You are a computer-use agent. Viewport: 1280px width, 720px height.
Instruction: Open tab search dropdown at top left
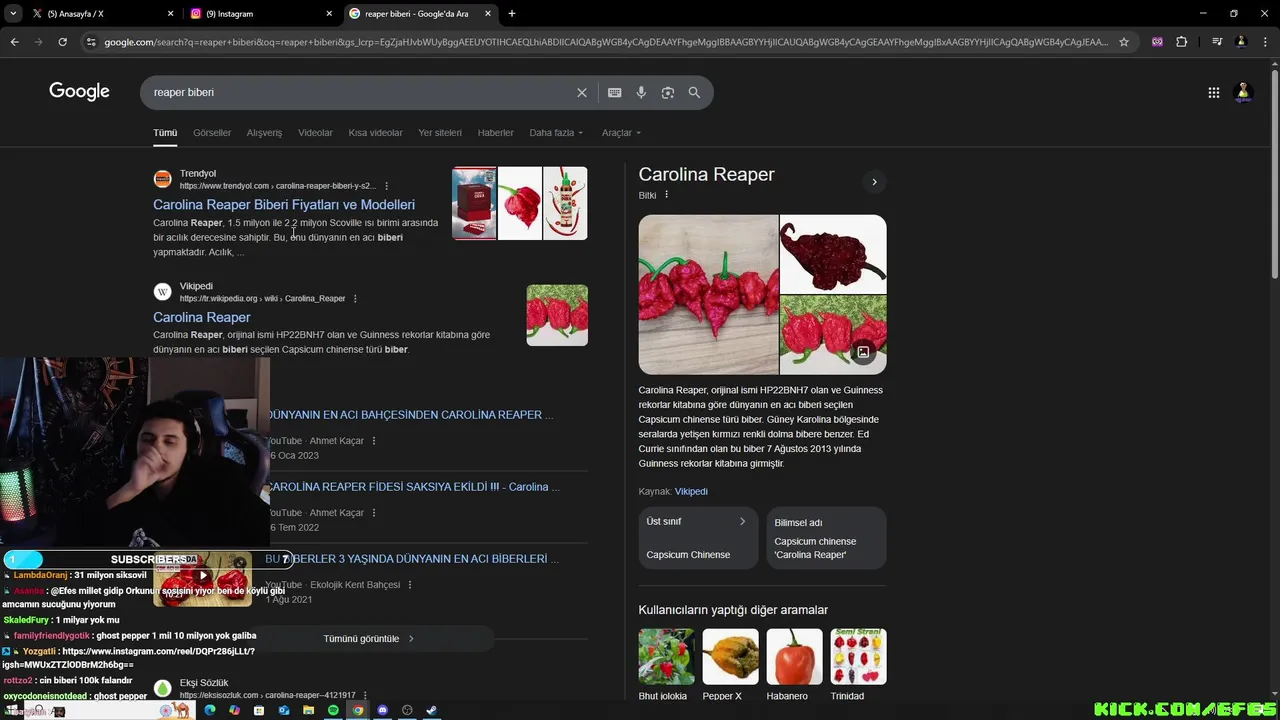(x=13, y=14)
